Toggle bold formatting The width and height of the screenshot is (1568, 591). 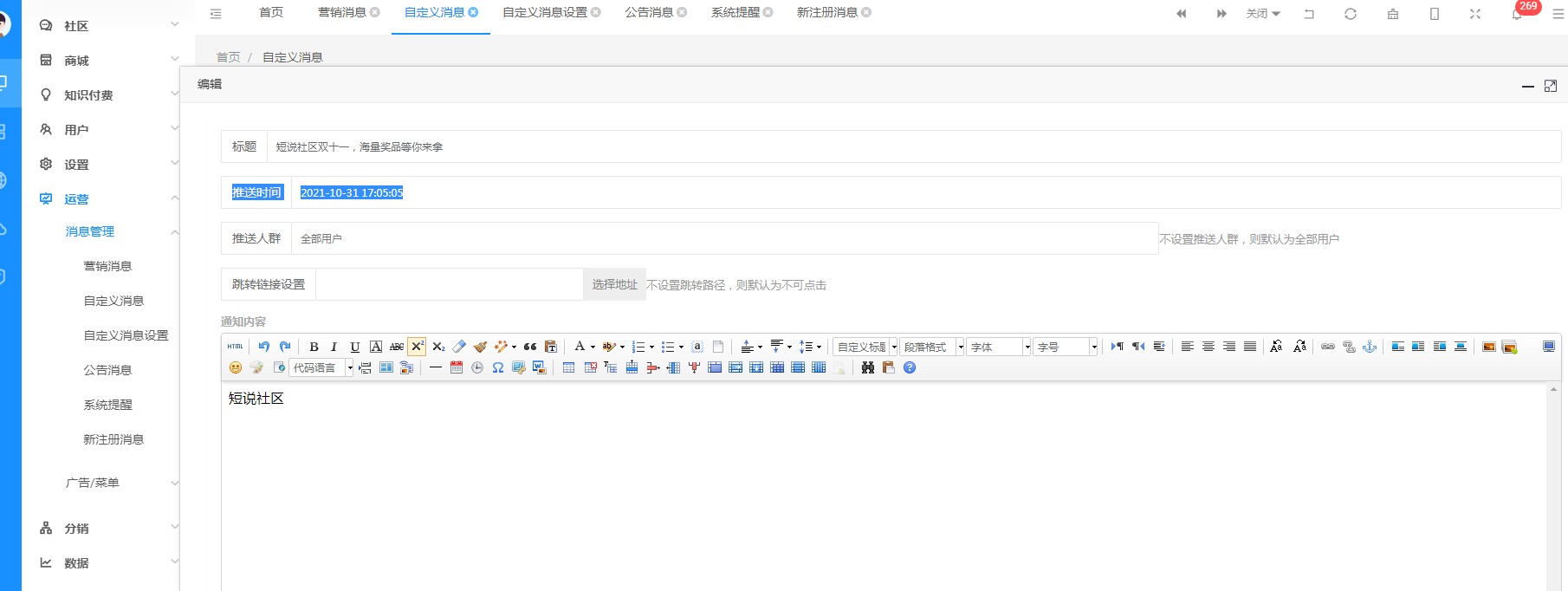(314, 347)
